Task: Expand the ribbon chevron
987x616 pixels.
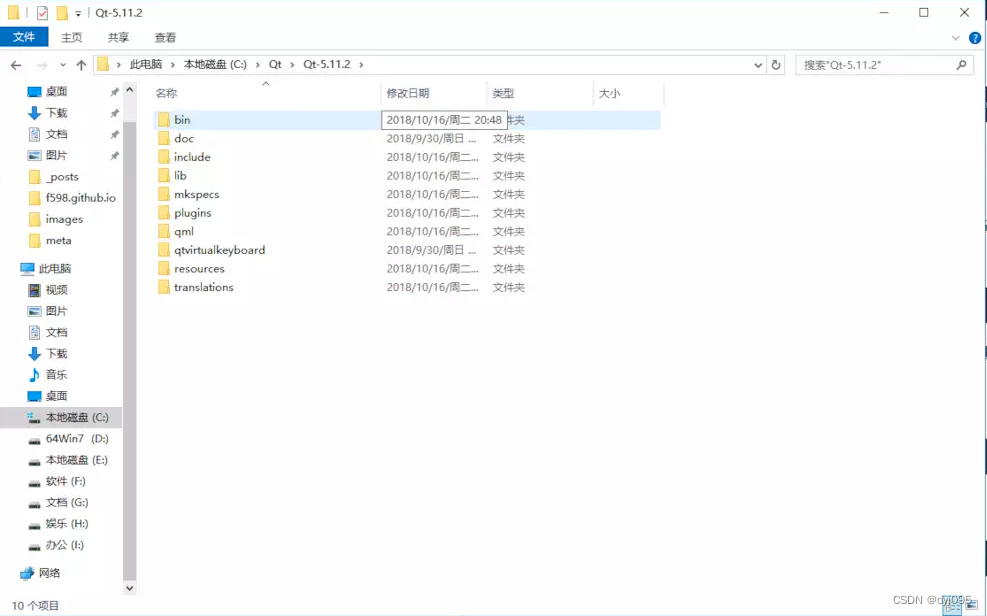Action: pyautogui.click(x=956, y=38)
